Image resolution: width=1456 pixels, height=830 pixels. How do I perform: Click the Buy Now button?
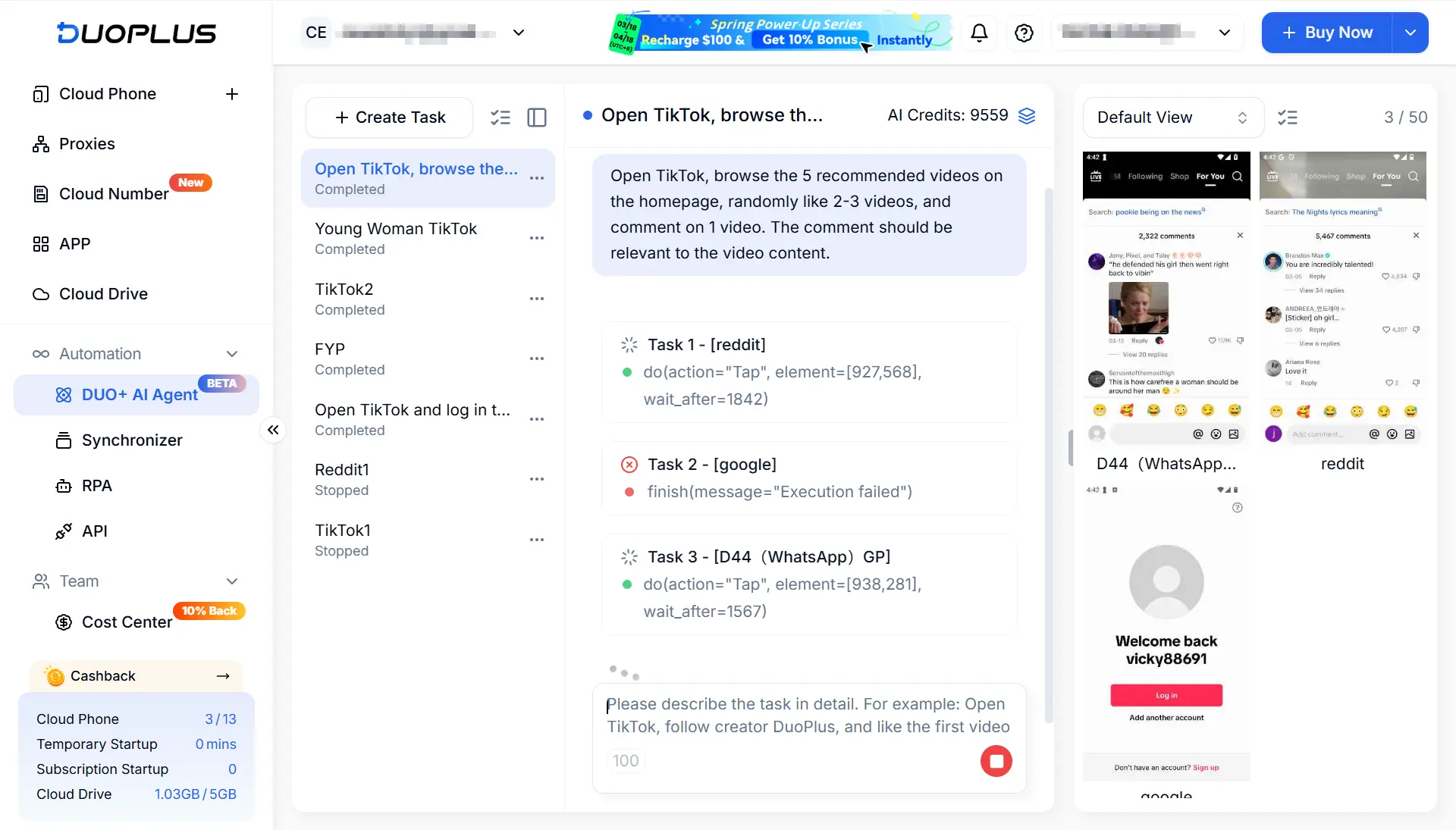pyautogui.click(x=1327, y=33)
